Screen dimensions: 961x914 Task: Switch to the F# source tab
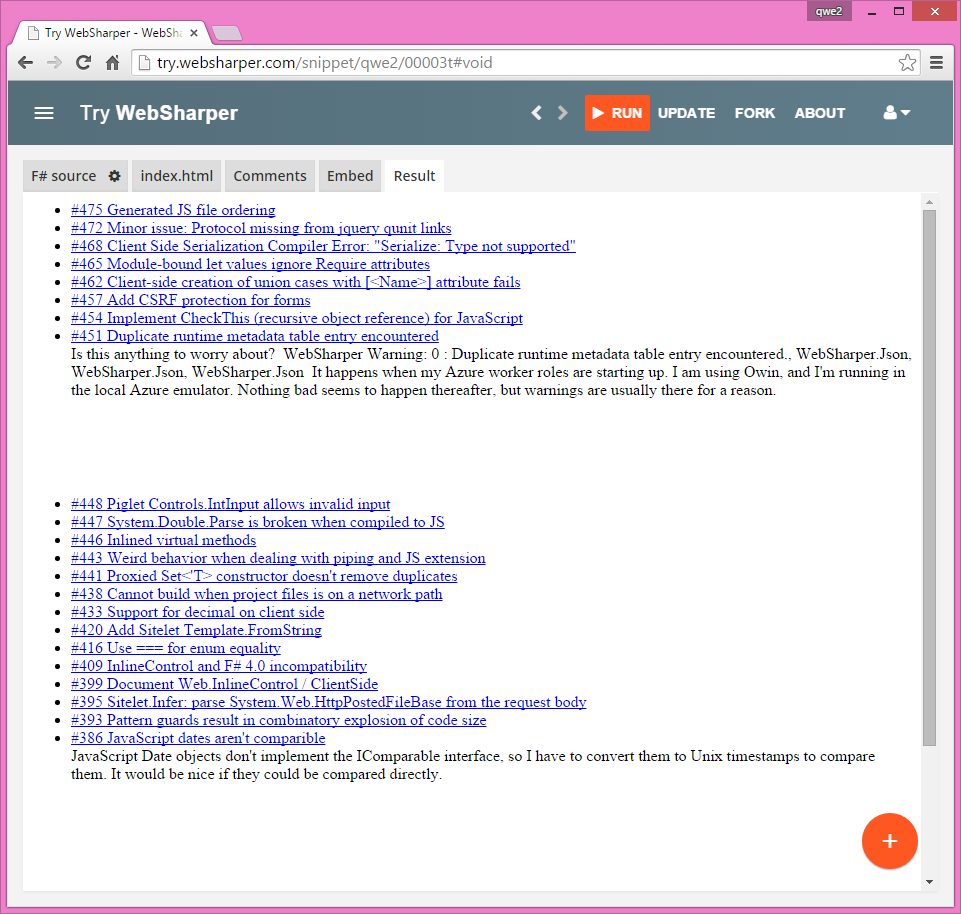pyautogui.click(x=64, y=176)
